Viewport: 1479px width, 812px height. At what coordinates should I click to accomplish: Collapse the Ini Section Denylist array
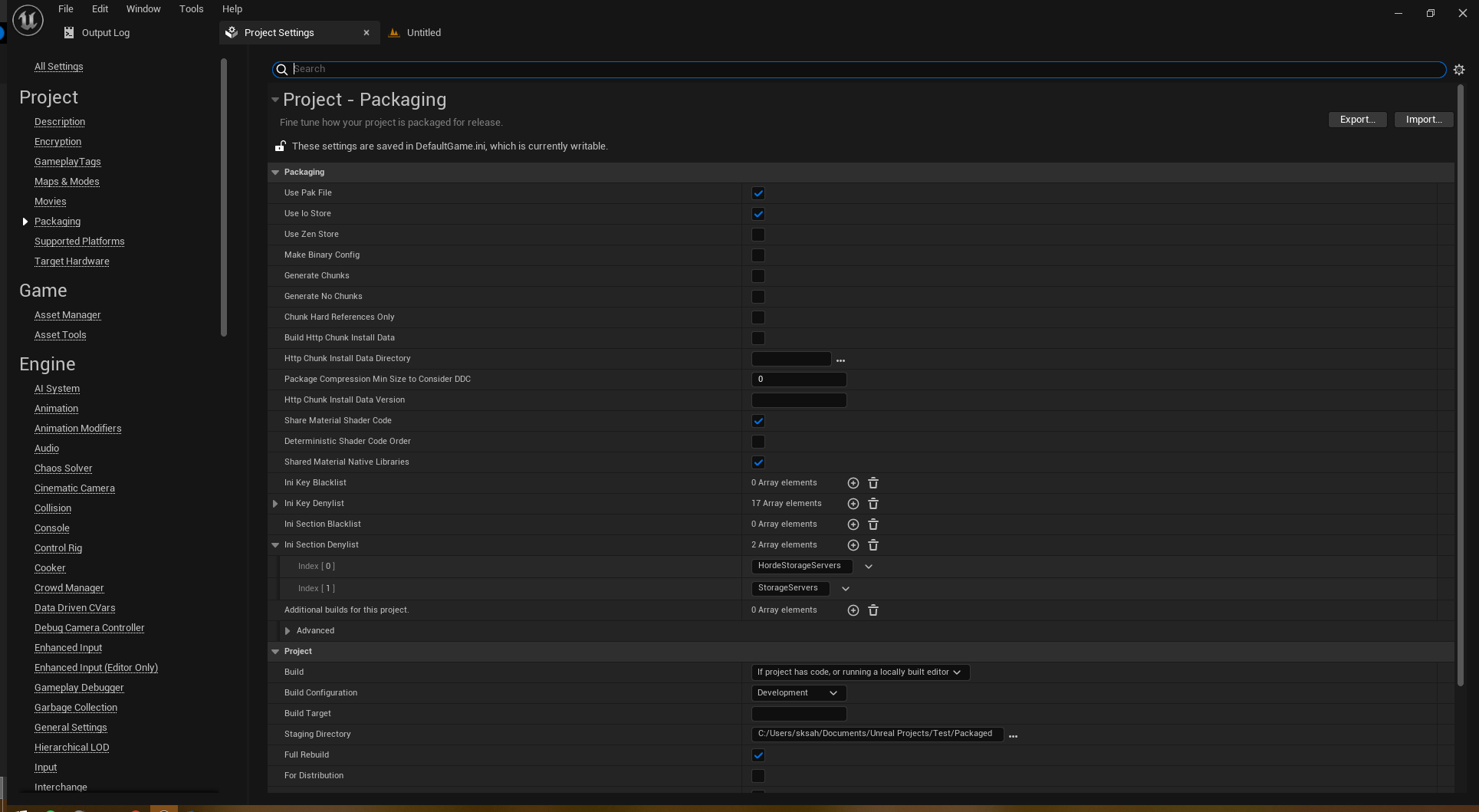(x=275, y=545)
